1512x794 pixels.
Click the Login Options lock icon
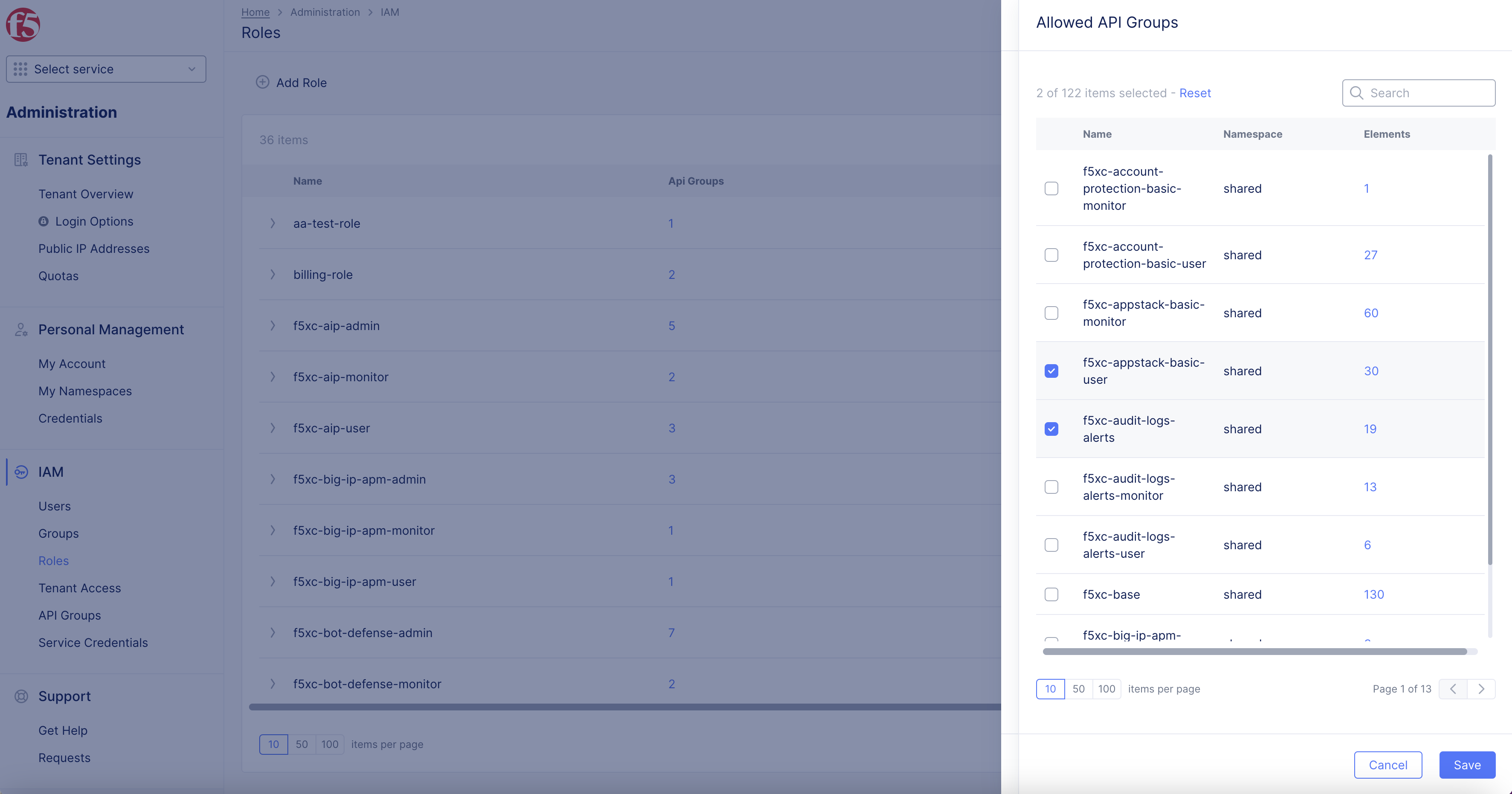[43, 221]
